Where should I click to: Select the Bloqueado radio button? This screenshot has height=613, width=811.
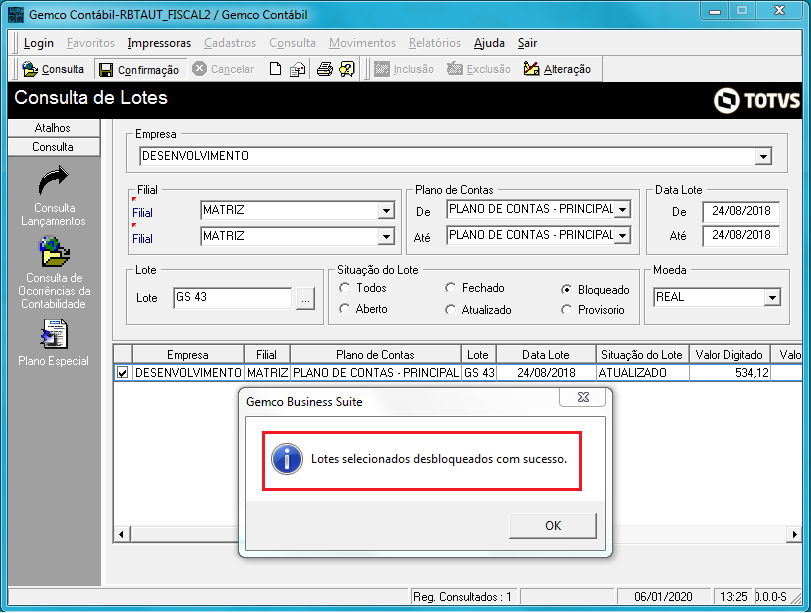click(x=567, y=290)
